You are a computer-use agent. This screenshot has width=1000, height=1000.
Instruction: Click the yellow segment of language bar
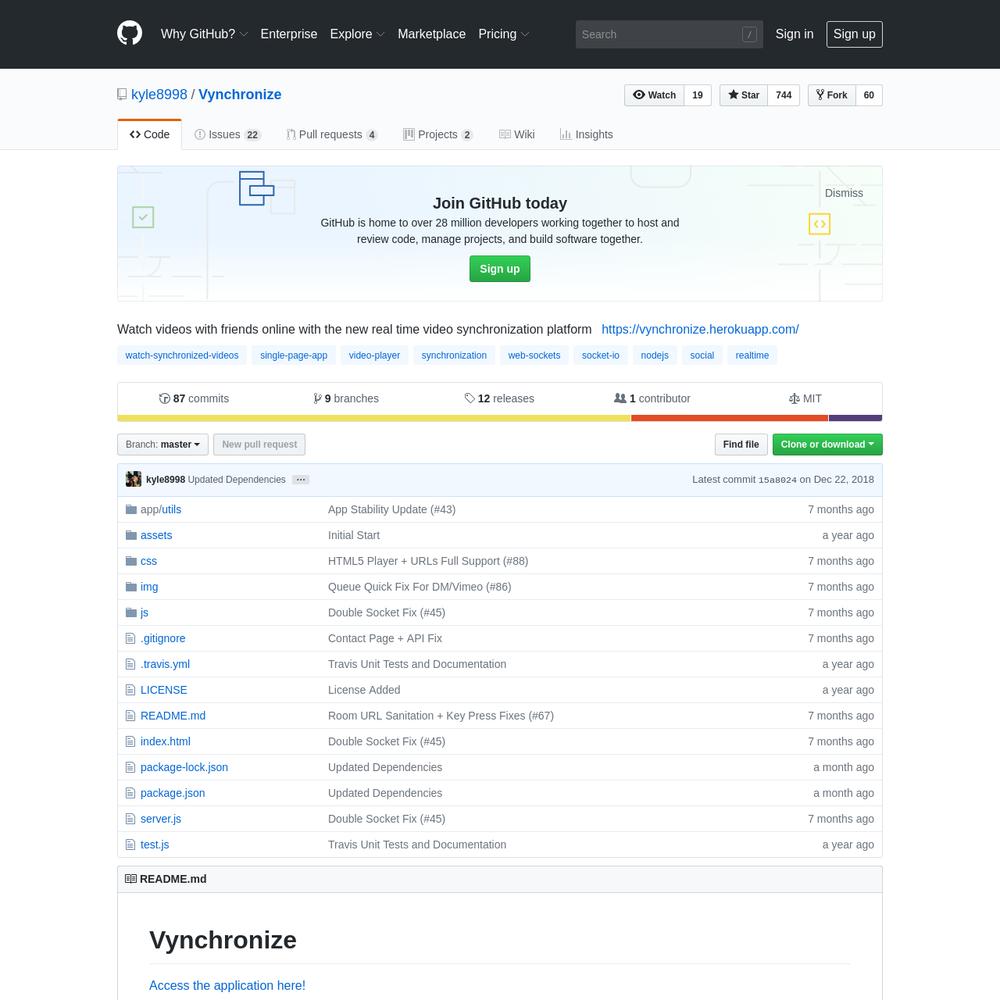pyautogui.click(x=374, y=418)
